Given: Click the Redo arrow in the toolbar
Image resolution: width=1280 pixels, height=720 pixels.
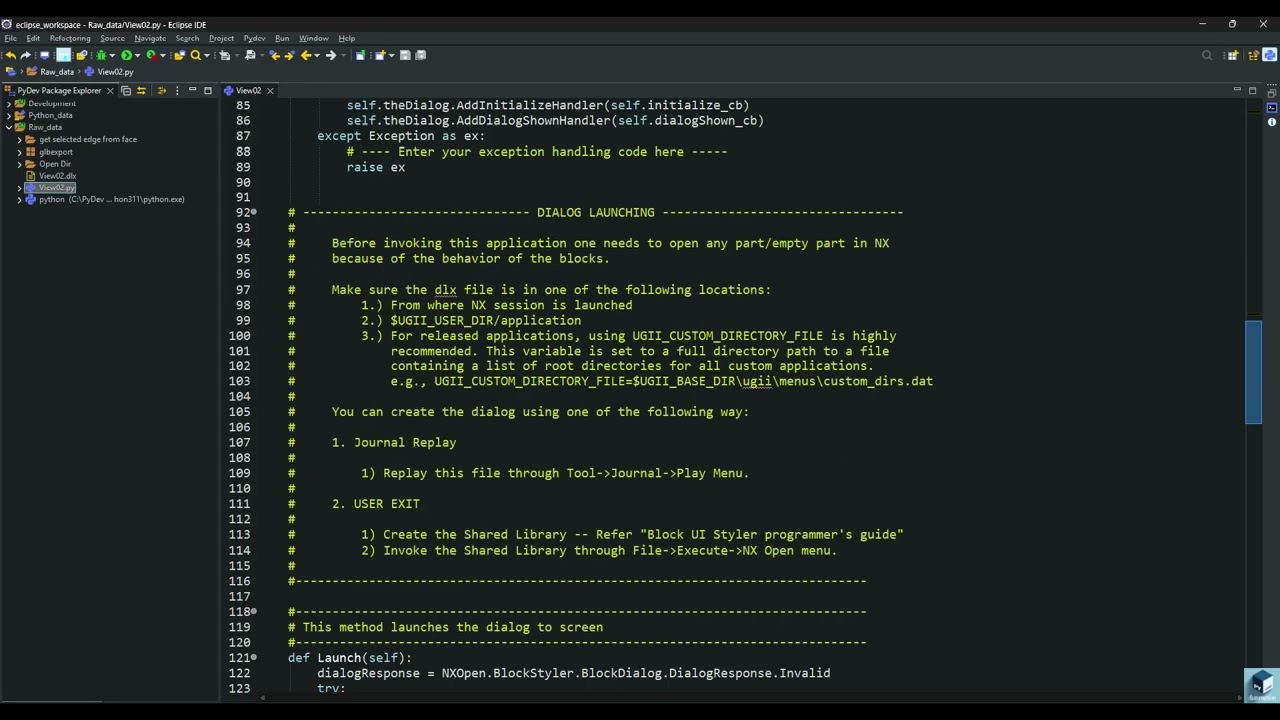Looking at the screenshot, I should pyautogui.click(x=26, y=55).
